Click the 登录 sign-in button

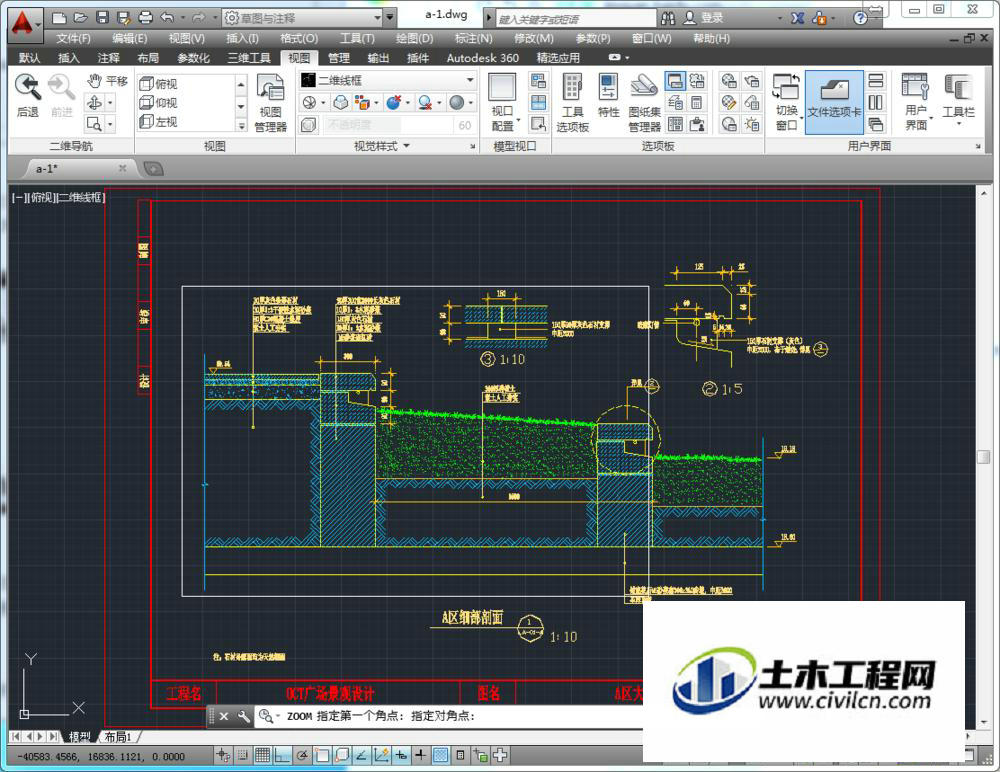pyautogui.click(x=704, y=18)
